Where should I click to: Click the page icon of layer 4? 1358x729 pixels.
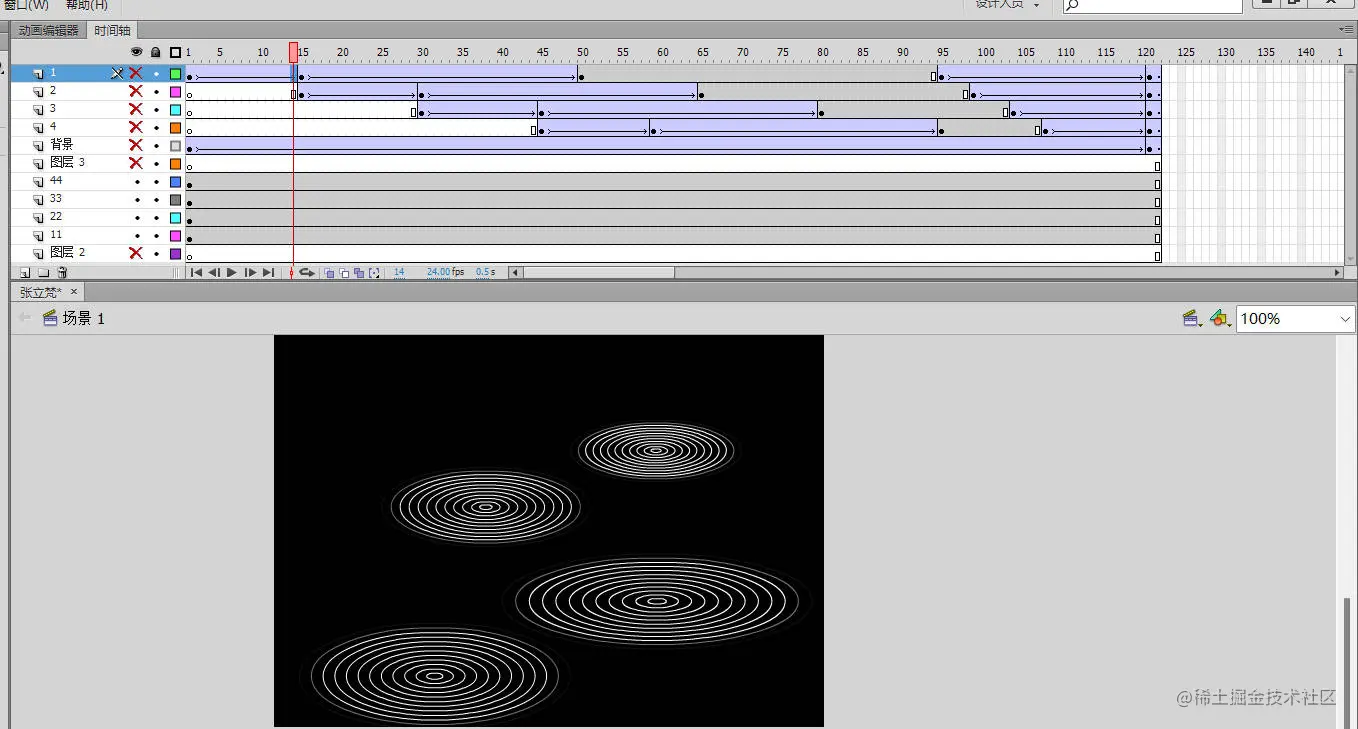(38, 127)
